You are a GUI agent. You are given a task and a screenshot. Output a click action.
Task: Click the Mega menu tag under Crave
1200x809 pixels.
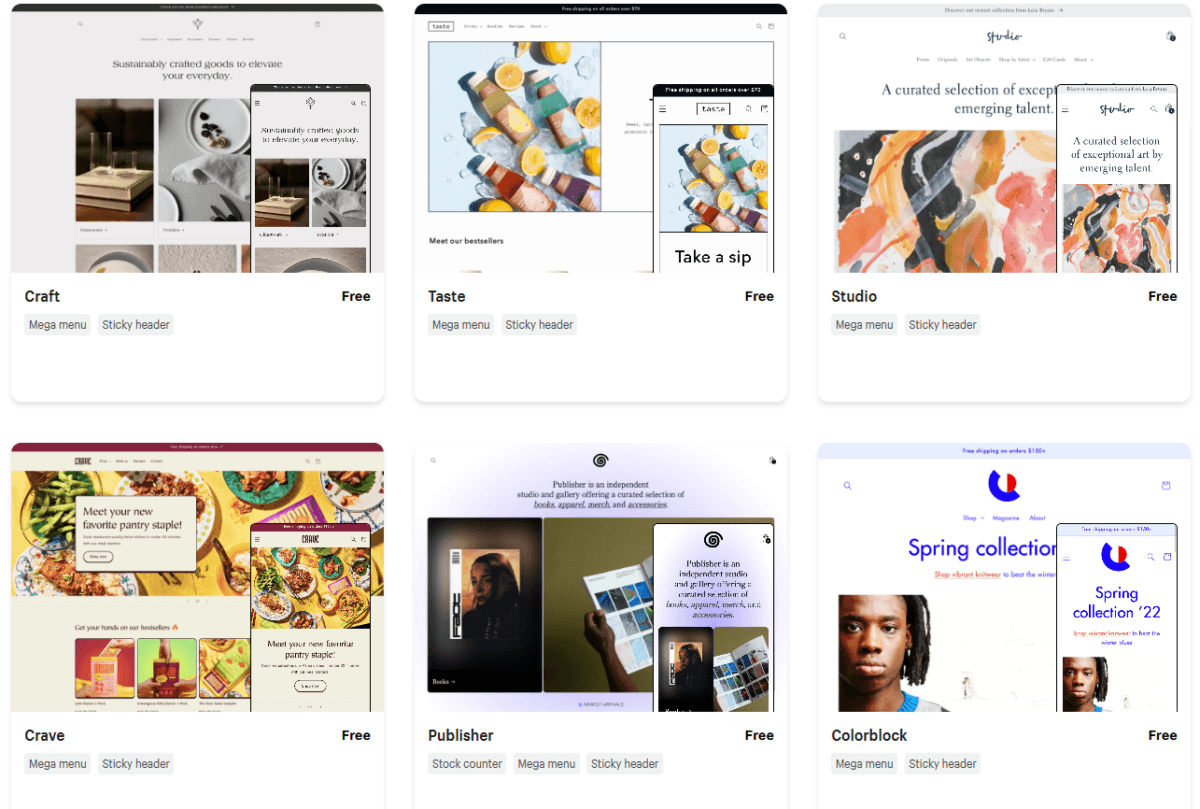[x=58, y=764]
